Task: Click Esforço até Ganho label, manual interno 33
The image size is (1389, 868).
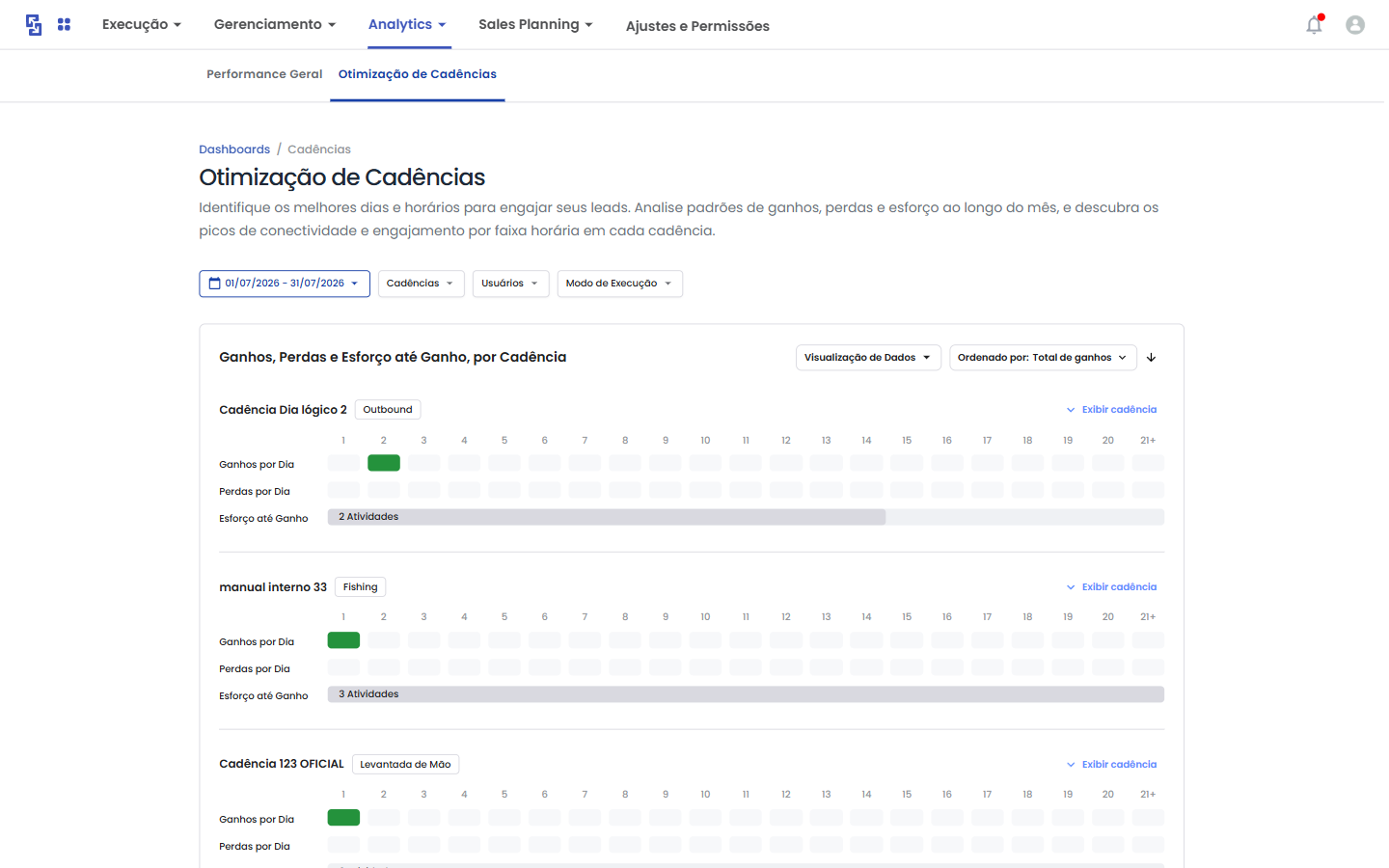Action: pos(263,696)
